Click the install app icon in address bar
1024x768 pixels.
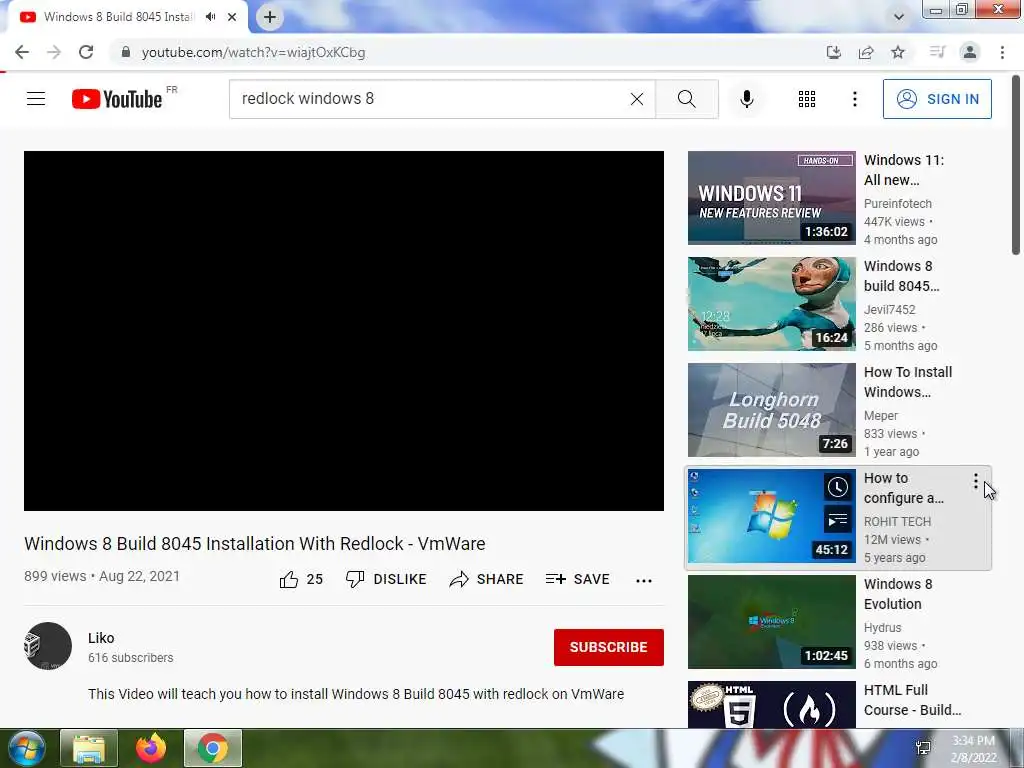coord(834,52)
